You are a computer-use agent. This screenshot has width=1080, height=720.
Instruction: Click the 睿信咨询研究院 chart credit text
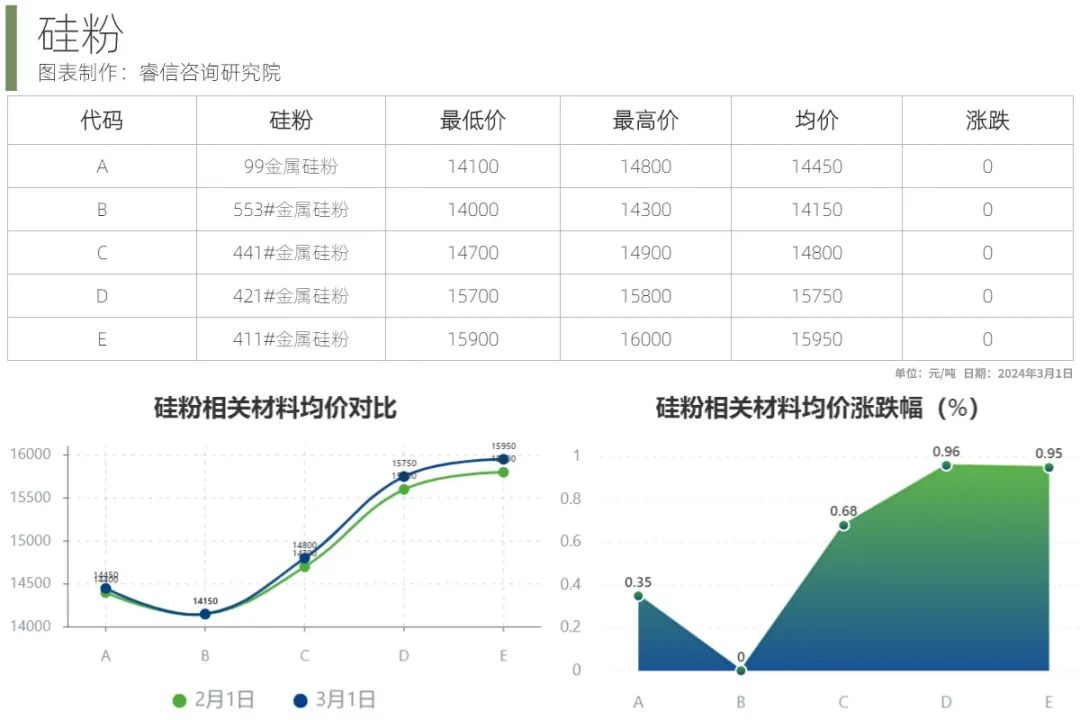point(210,73)
